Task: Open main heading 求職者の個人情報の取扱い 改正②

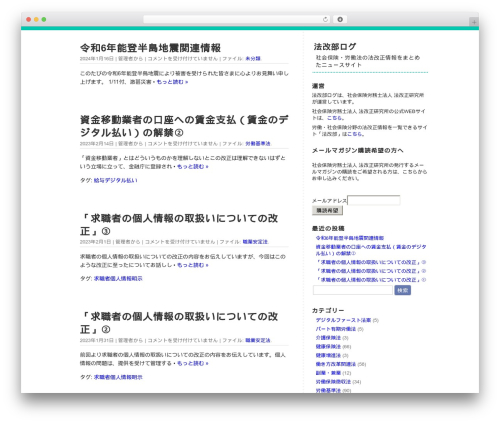Action: pyautogui.click(x=179, y=323)
